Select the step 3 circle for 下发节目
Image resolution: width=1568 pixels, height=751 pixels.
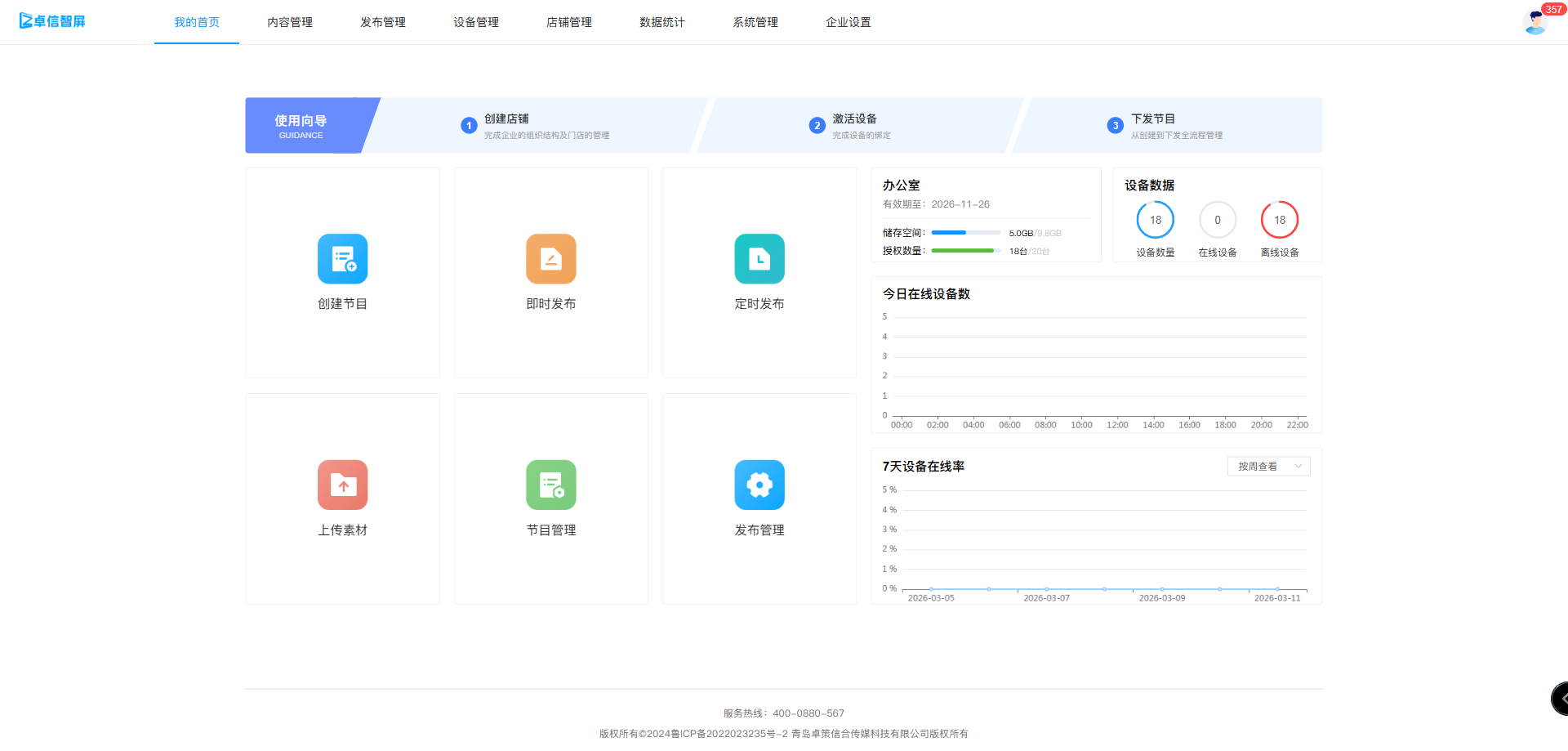click(x=1116, y=125)
